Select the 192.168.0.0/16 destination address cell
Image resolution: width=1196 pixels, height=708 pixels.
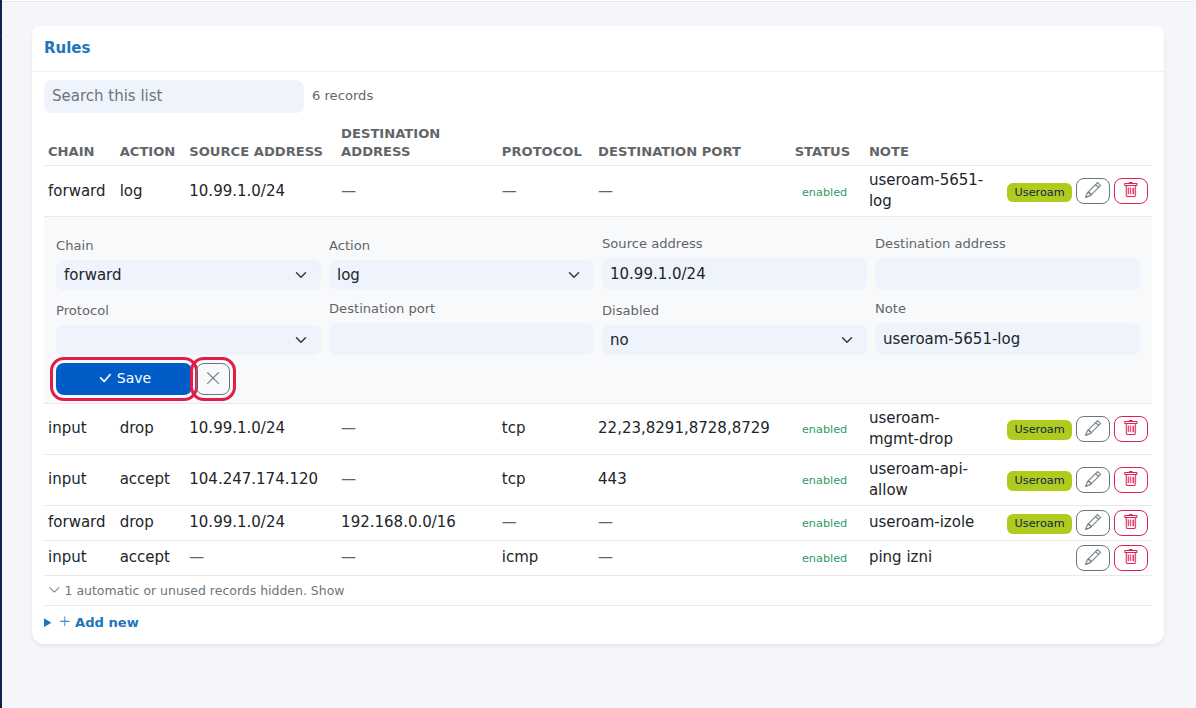[398, 521]
